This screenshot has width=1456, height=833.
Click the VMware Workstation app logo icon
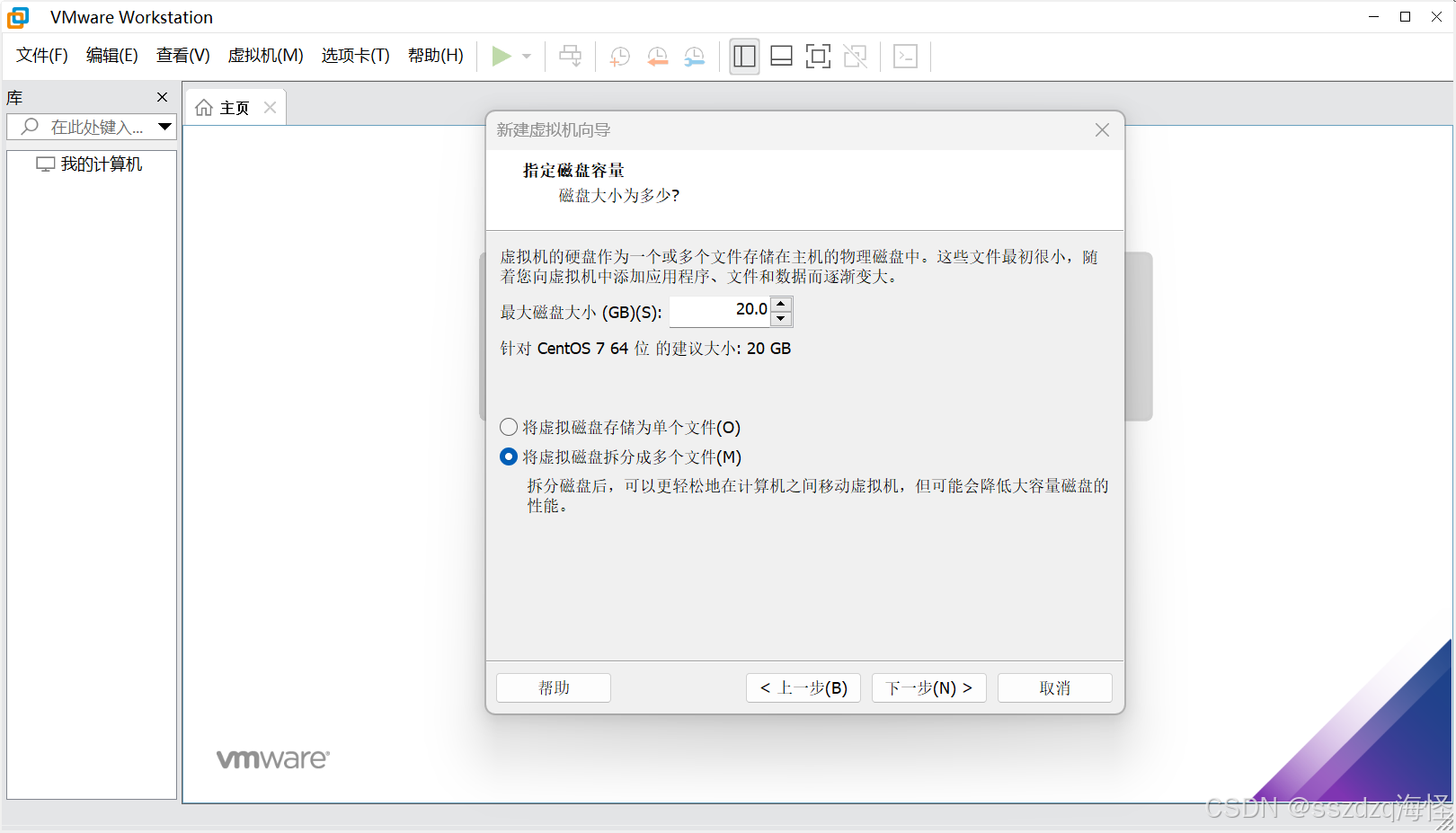pos(18,17)
